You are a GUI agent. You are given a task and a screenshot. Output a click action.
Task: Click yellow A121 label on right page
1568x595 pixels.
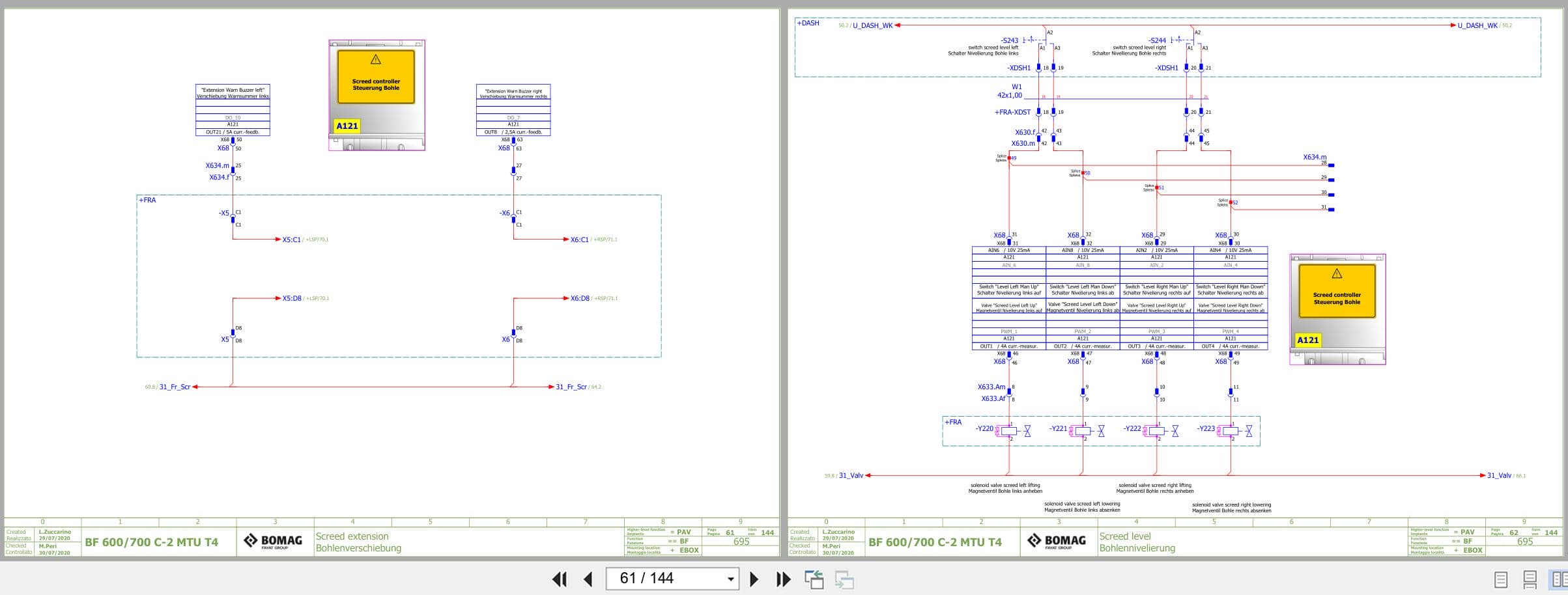click(1307, 340)
